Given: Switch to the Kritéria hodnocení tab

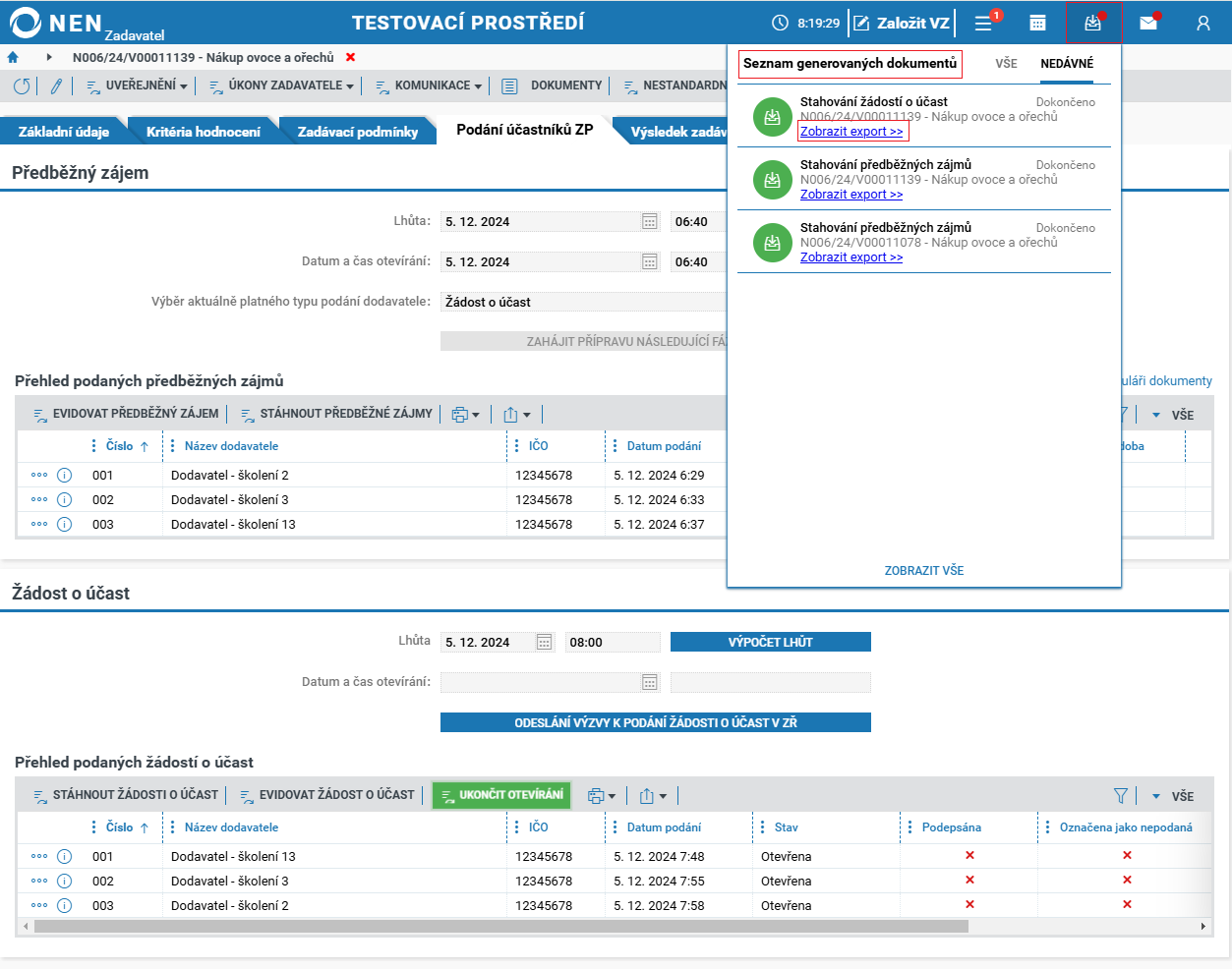Looking at the screenshot, I should click(204, 132).
